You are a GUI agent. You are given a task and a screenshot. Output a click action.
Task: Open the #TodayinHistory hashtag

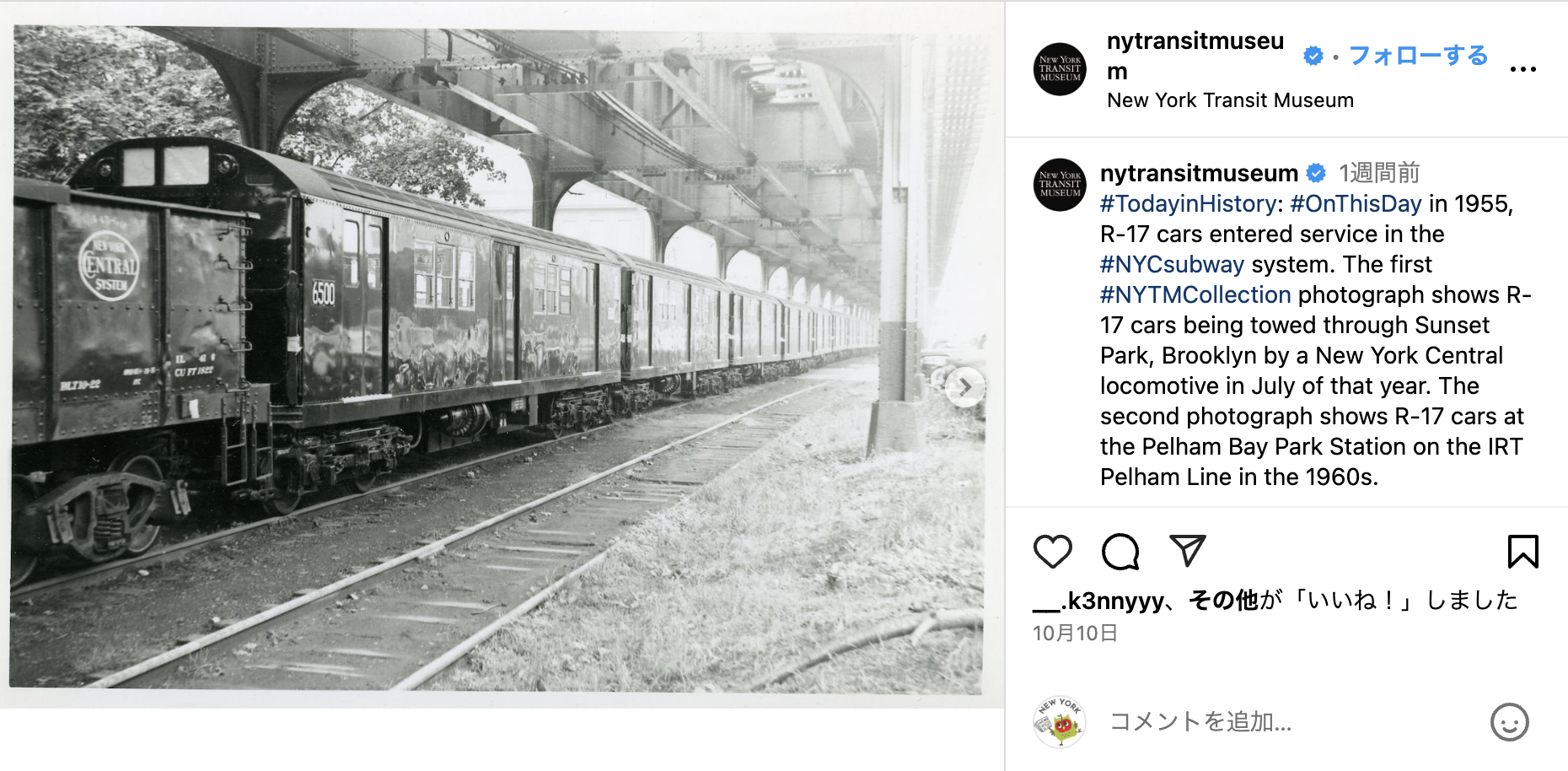(1189, 204)
